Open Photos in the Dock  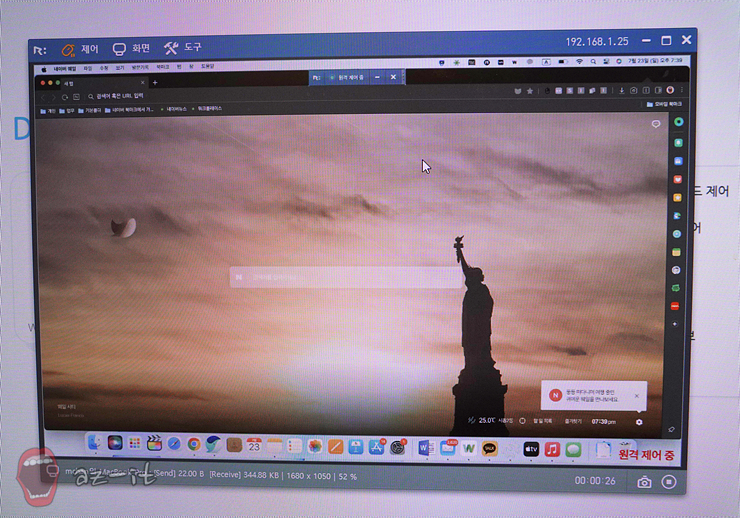click(x=315, y=446)
